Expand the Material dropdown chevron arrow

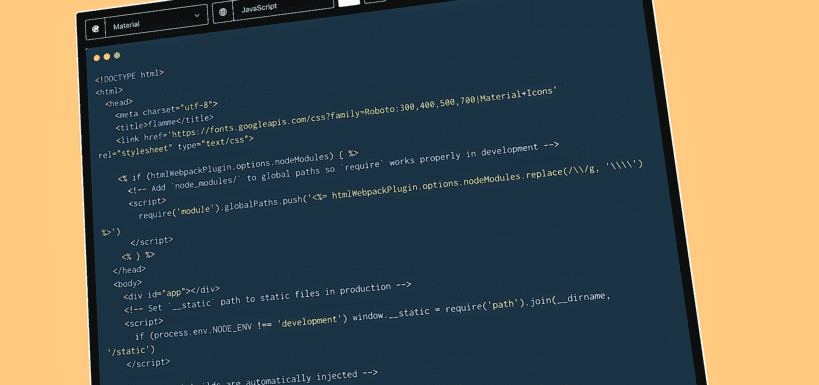[197, 16]
